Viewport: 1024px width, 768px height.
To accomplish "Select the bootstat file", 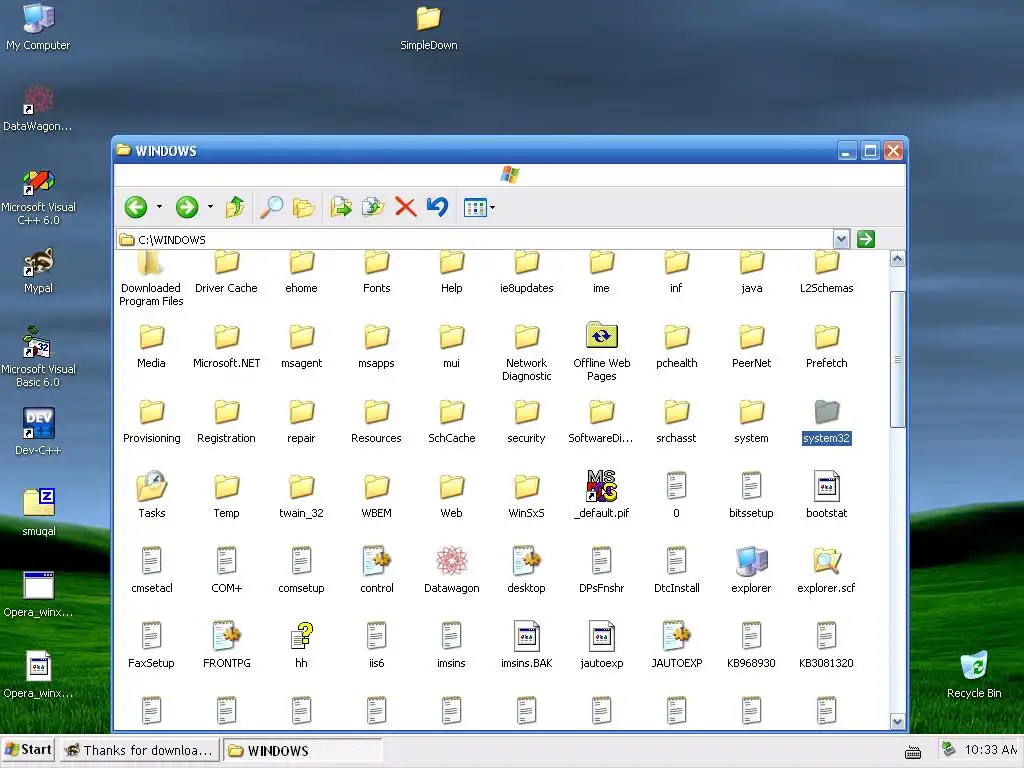I will pos(826,495).
